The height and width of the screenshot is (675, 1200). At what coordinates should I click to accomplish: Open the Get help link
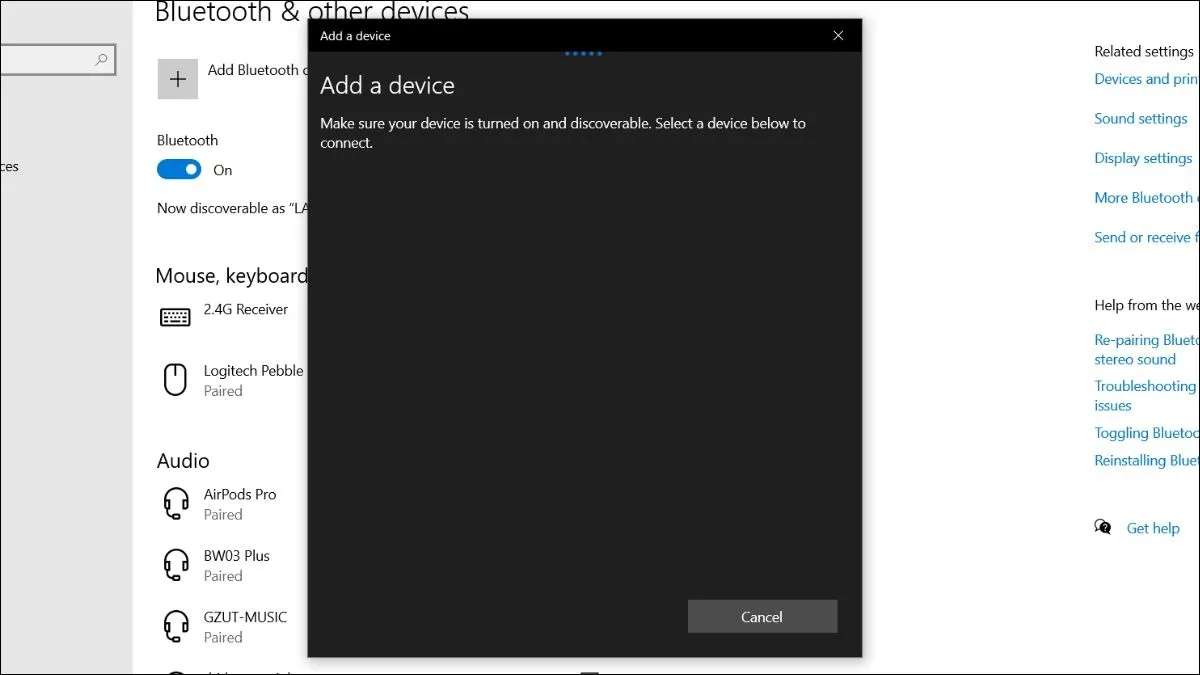click(x=1153, y=528)
